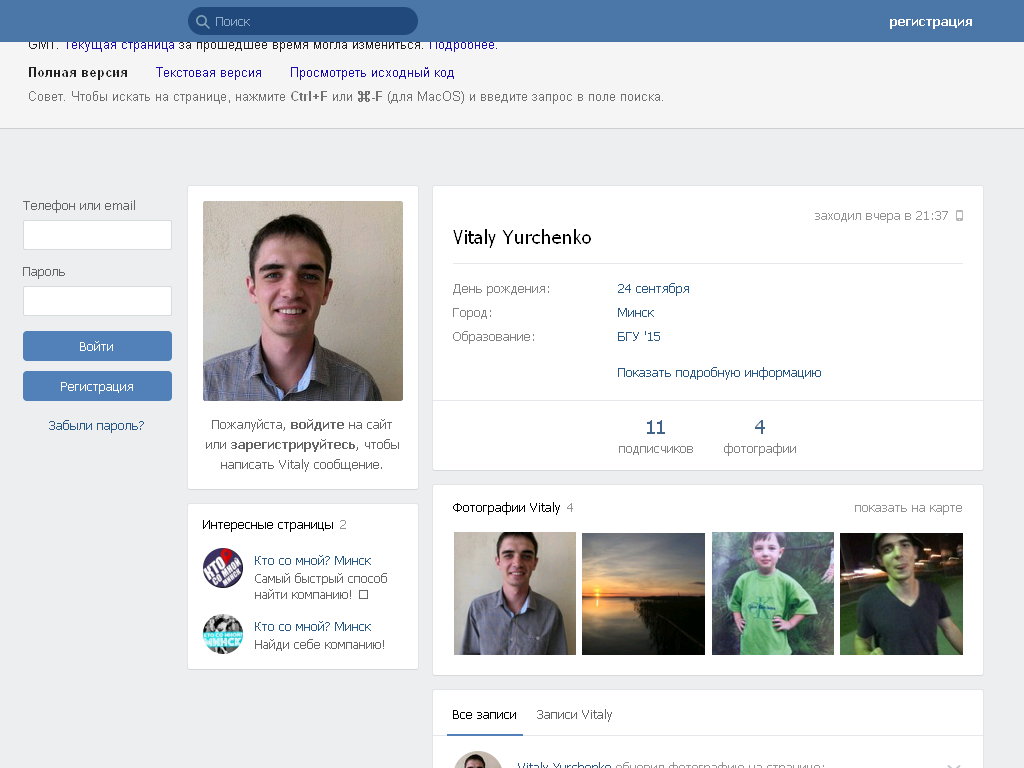Viewport: 1024px width, 768px height.
Task: Open the first 'Кто со мной? Минск' group avatar
Action: [x=223, y=568]
